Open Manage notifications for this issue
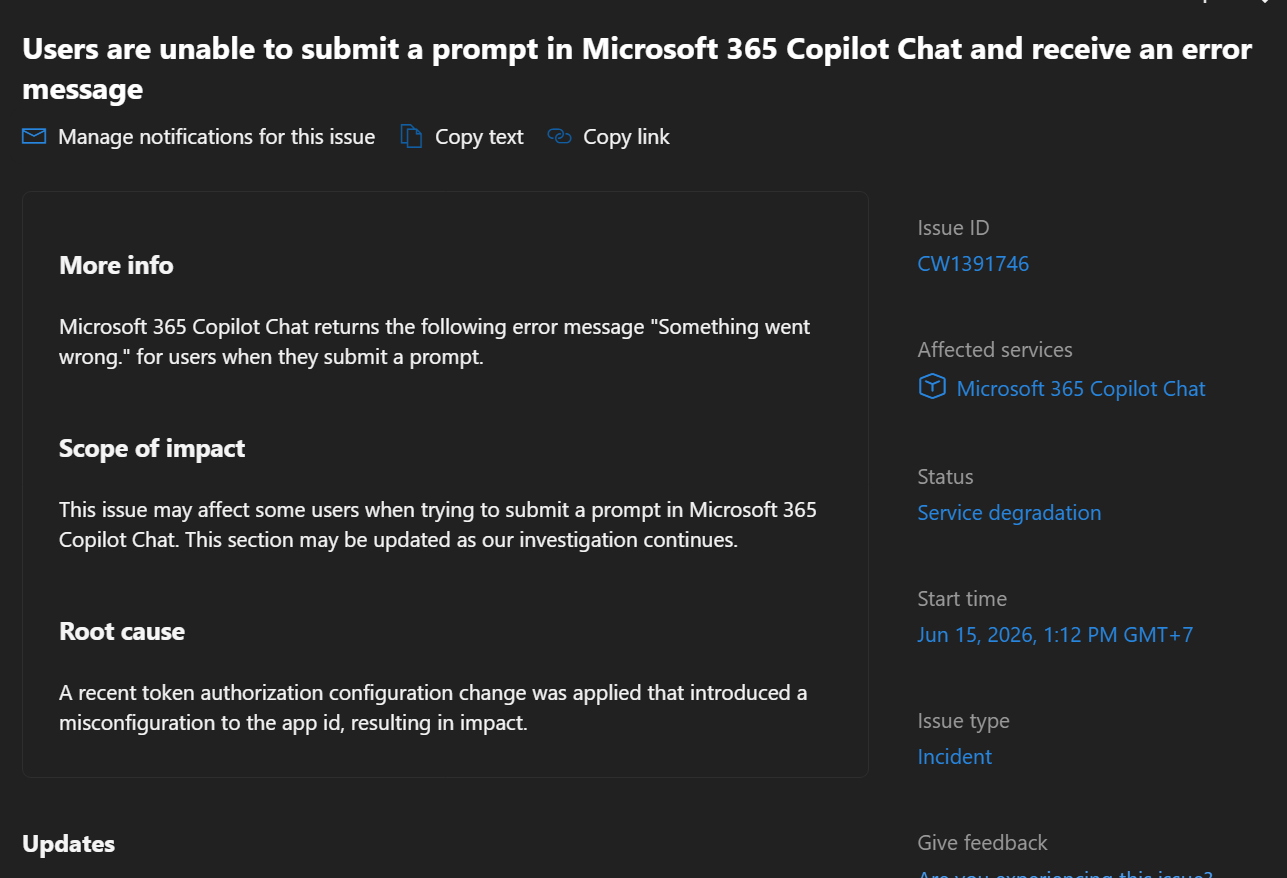 click(x=216, y=137)
